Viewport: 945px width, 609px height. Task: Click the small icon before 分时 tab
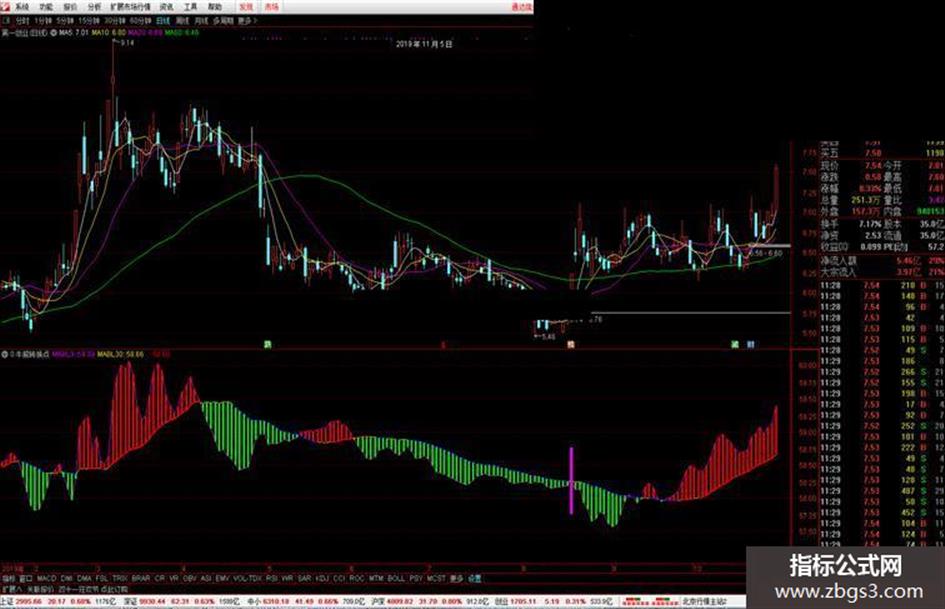pos(7,21)
